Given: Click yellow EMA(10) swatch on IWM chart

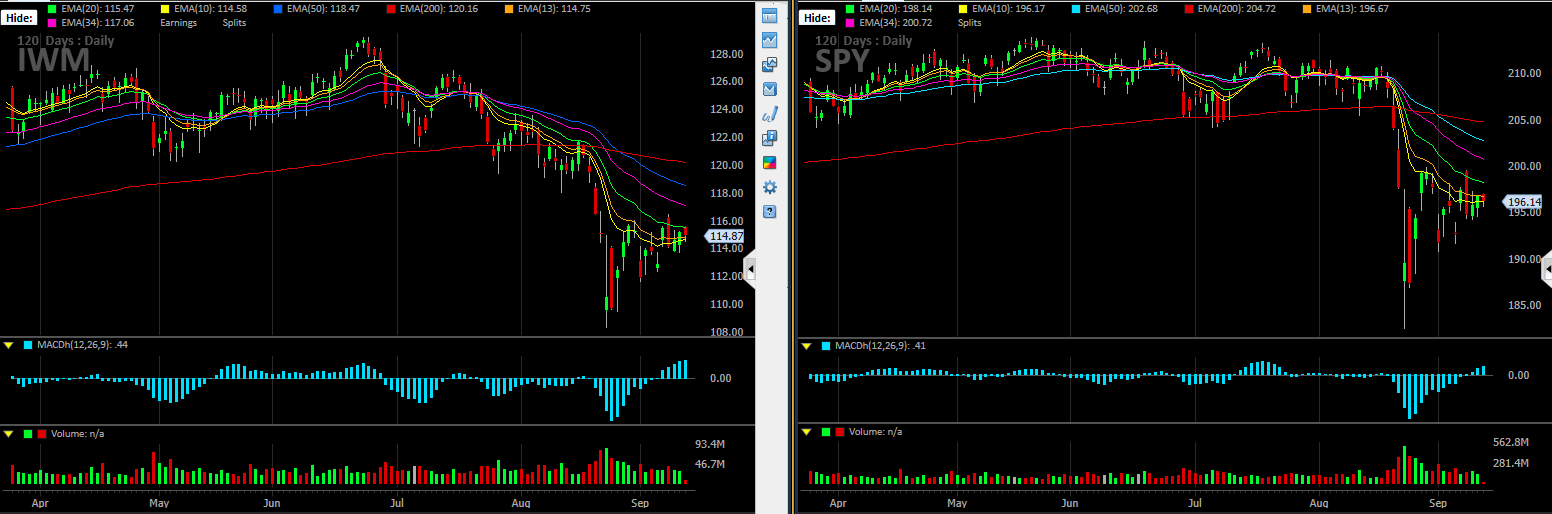Looking at the screenshot, I should tap(165, 9).
